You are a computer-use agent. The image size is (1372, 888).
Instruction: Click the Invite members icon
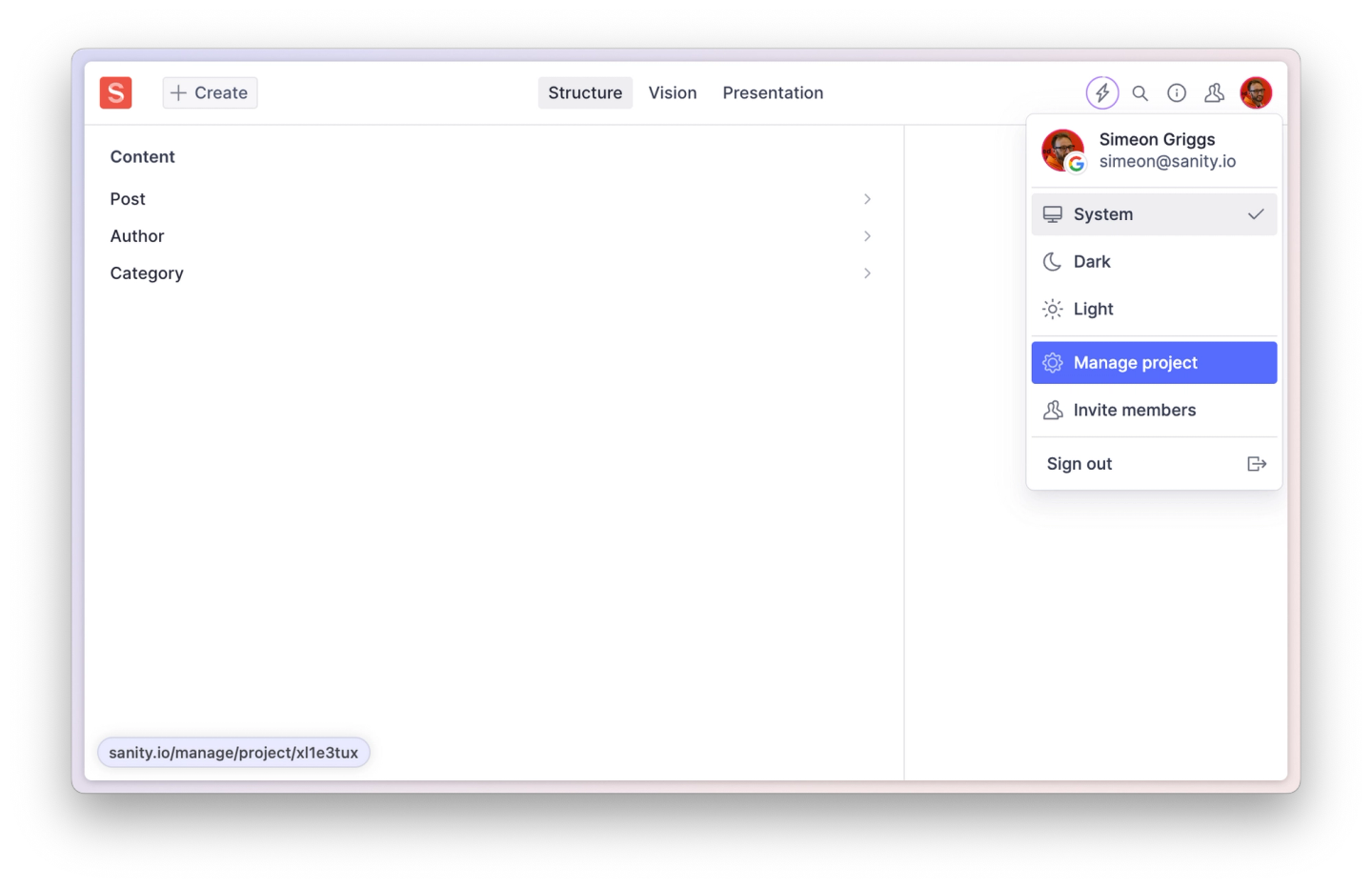click(x=1053, y=410)
